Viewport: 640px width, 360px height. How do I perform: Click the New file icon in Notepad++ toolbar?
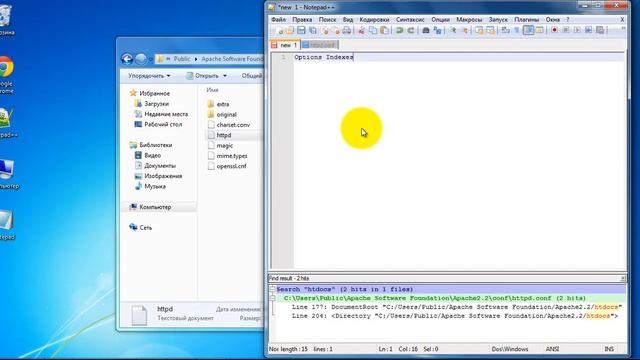[x=280, y=30]
